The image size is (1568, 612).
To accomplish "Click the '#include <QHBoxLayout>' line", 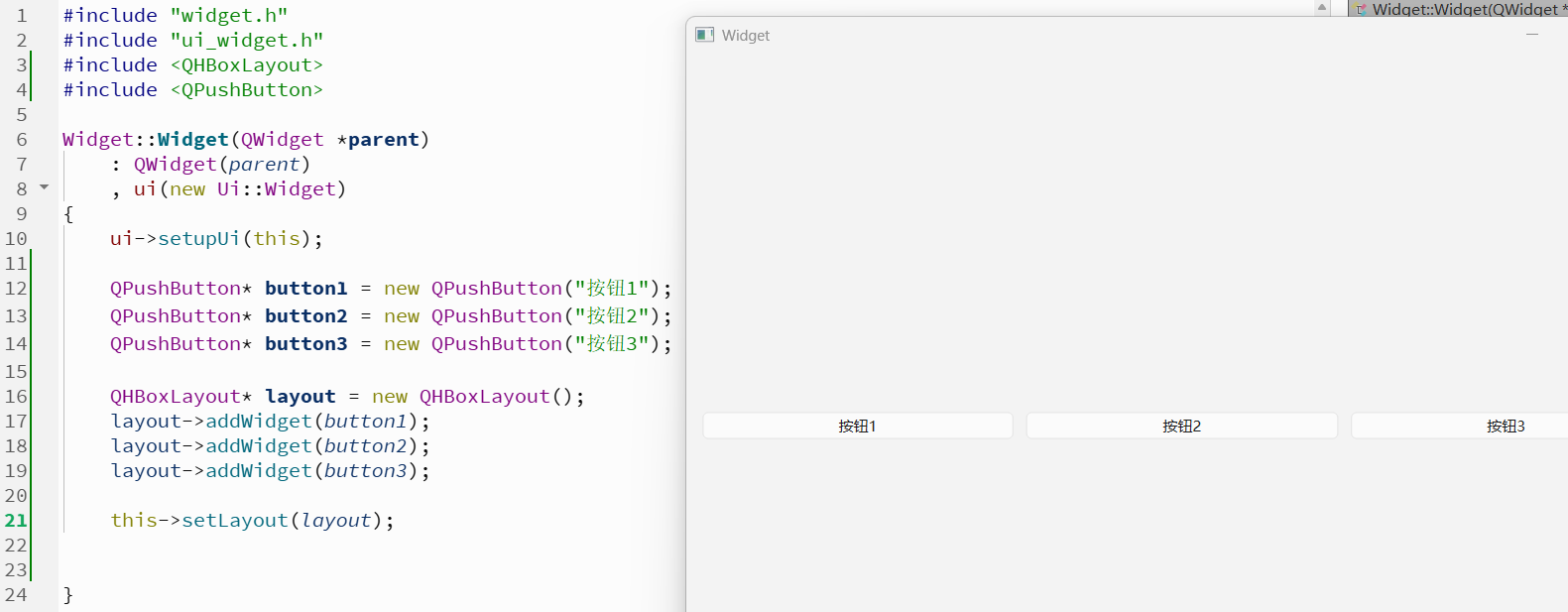I will (x=193, y=64).
